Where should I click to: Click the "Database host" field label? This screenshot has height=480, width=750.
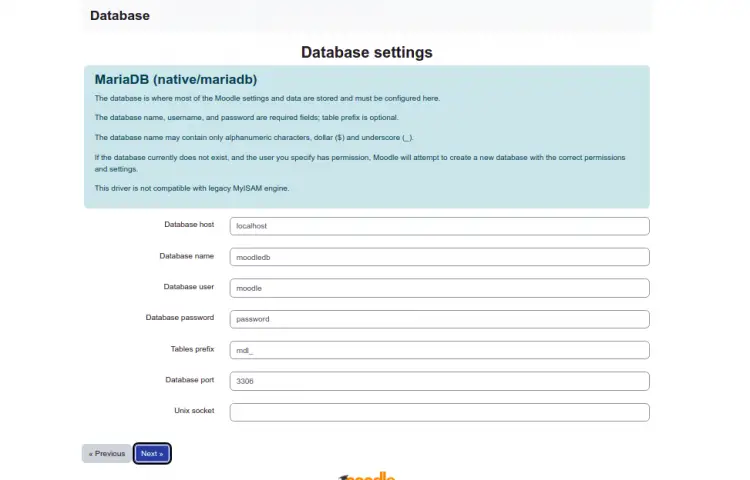(x=189, y=224)
